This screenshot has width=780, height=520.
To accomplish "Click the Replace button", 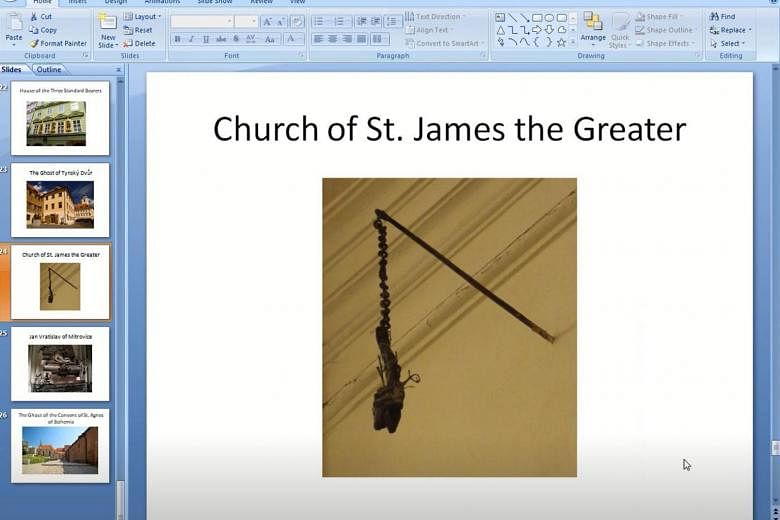I will pyautogui.click(x=730, y=30).
